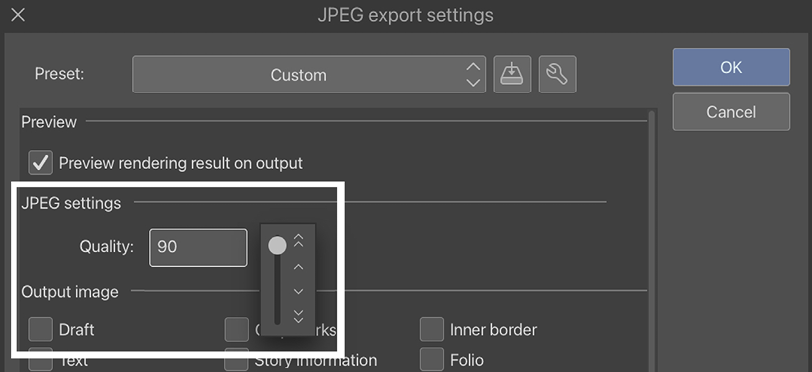Close the JPEG export settings dialog
The image size is (812, 372).
click(x=18, y=15)
